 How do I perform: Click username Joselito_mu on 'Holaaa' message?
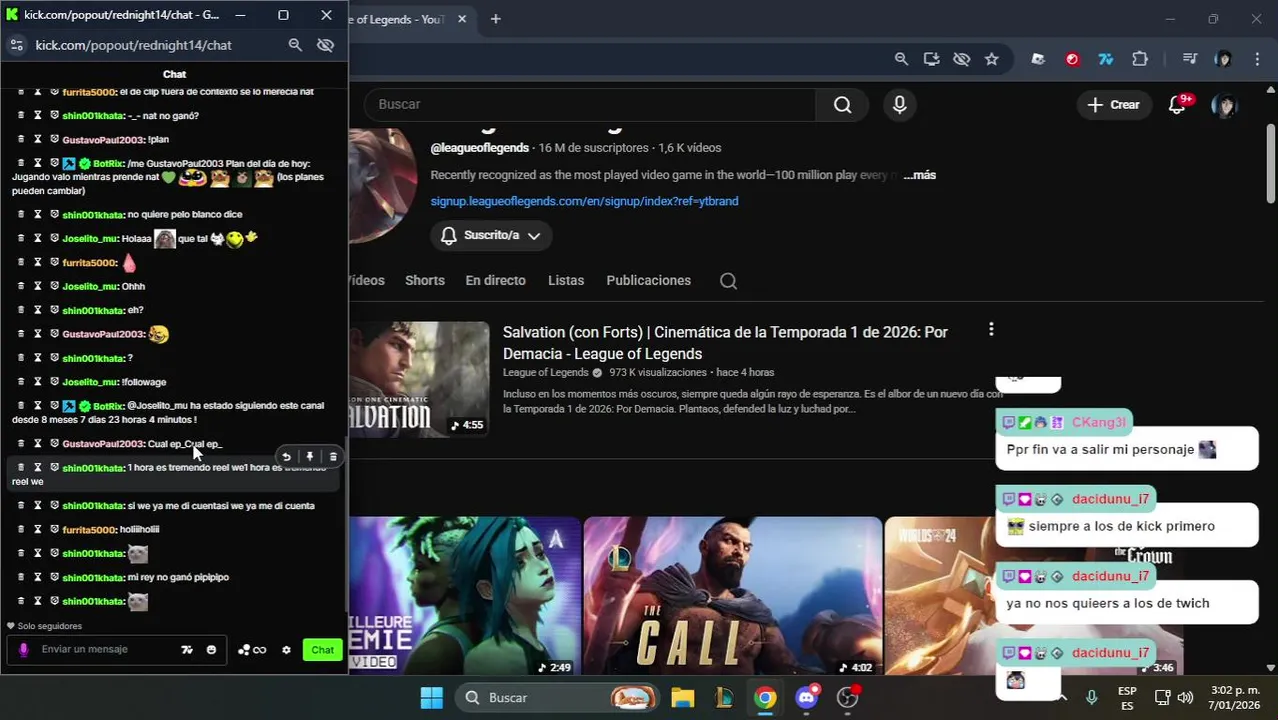click(89, 239)
